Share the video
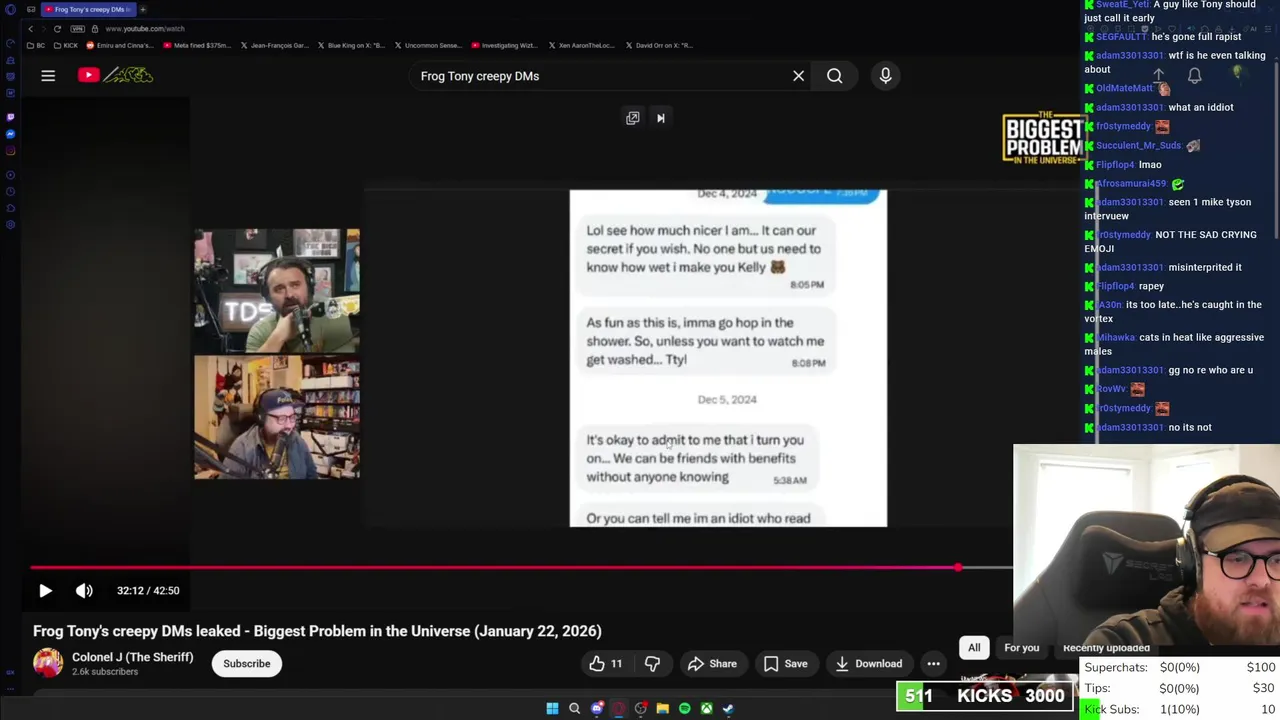This screenshot has width=1280, height=720. (712, 664)
